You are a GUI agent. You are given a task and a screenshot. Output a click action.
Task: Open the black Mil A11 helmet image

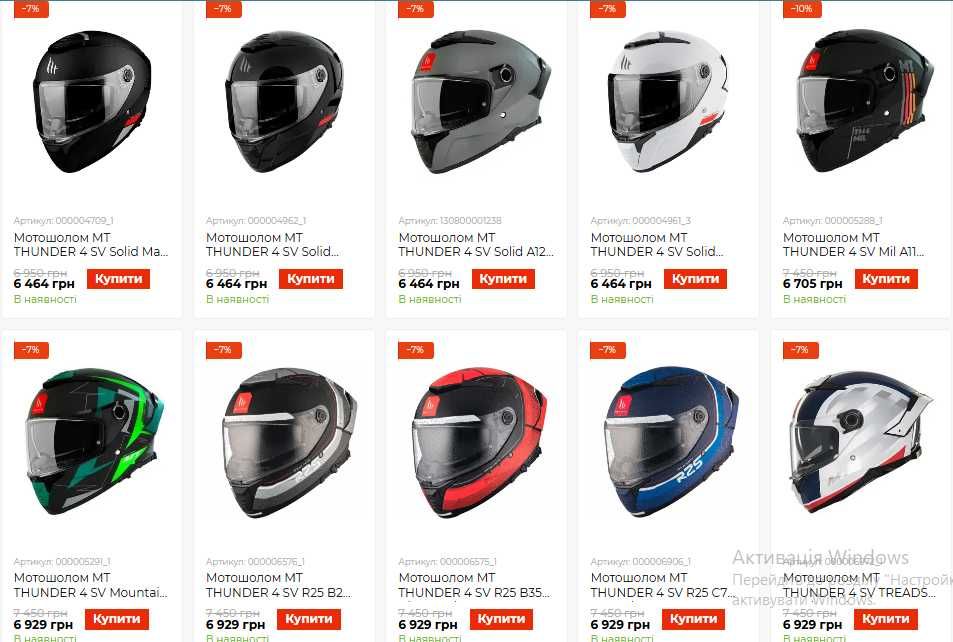click(864, 102)
